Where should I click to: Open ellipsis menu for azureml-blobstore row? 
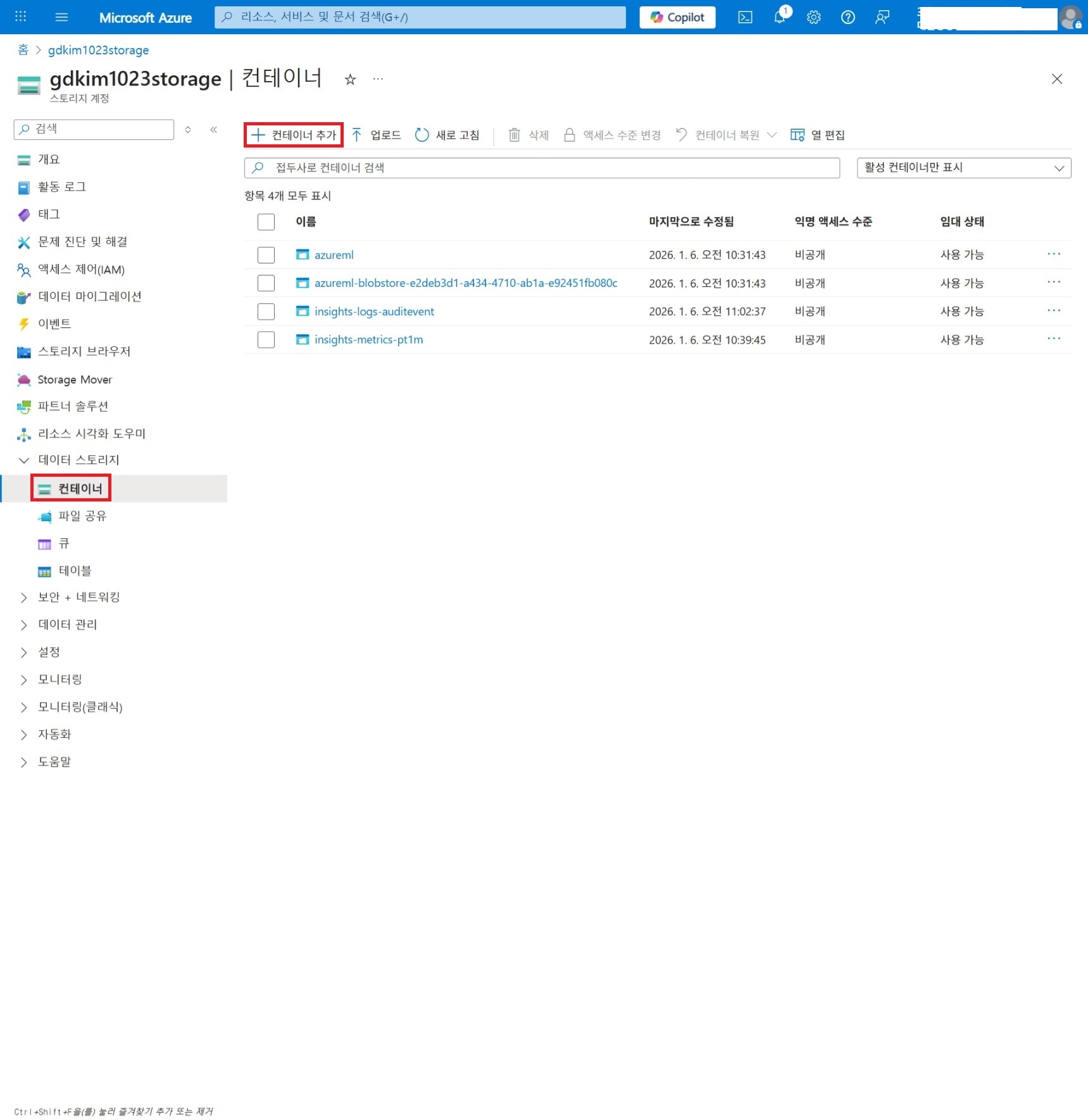click(1053, 282)
